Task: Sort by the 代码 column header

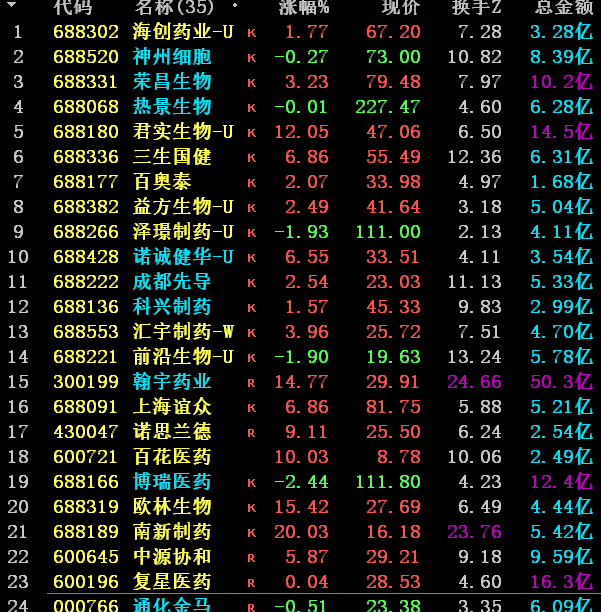Action: tap(73, 7)
